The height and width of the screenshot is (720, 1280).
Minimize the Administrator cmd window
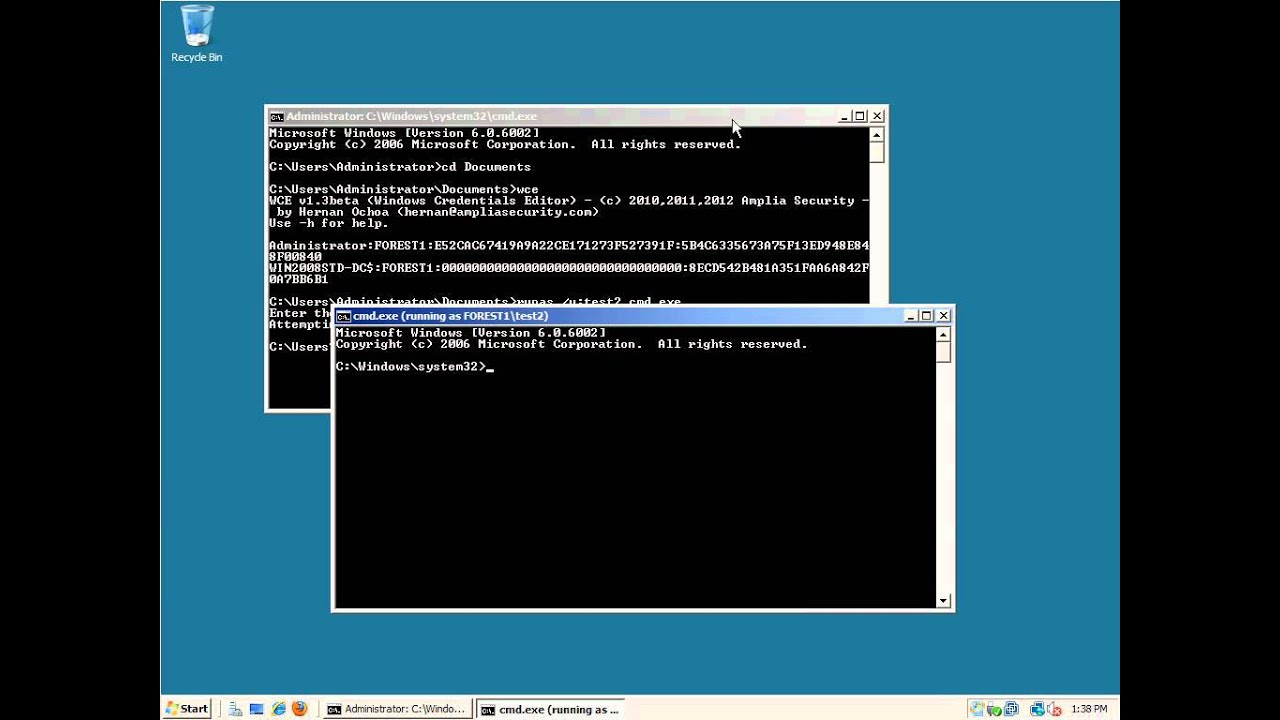click(x=844, y=117)
